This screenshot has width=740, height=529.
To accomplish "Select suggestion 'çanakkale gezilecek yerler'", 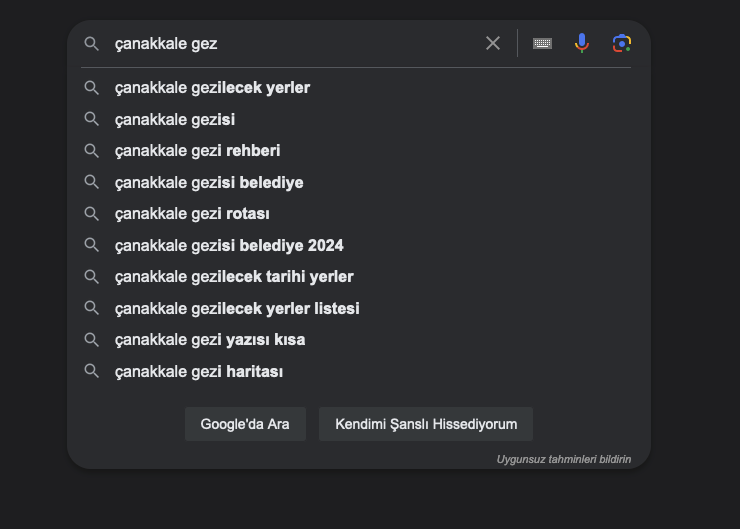I will (x=359, y=88).
